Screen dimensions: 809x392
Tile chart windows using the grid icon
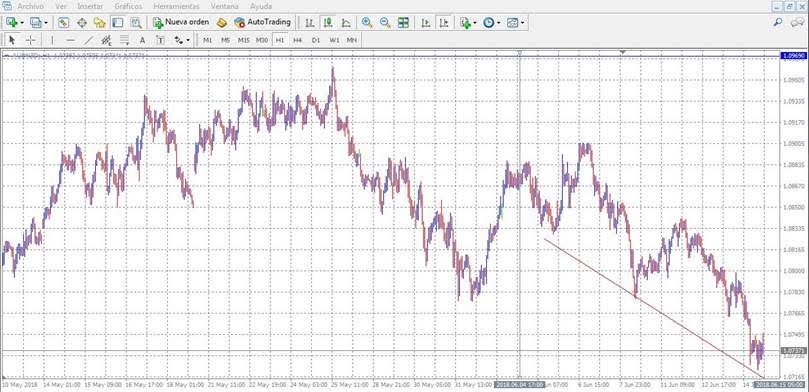pos(403,23)
